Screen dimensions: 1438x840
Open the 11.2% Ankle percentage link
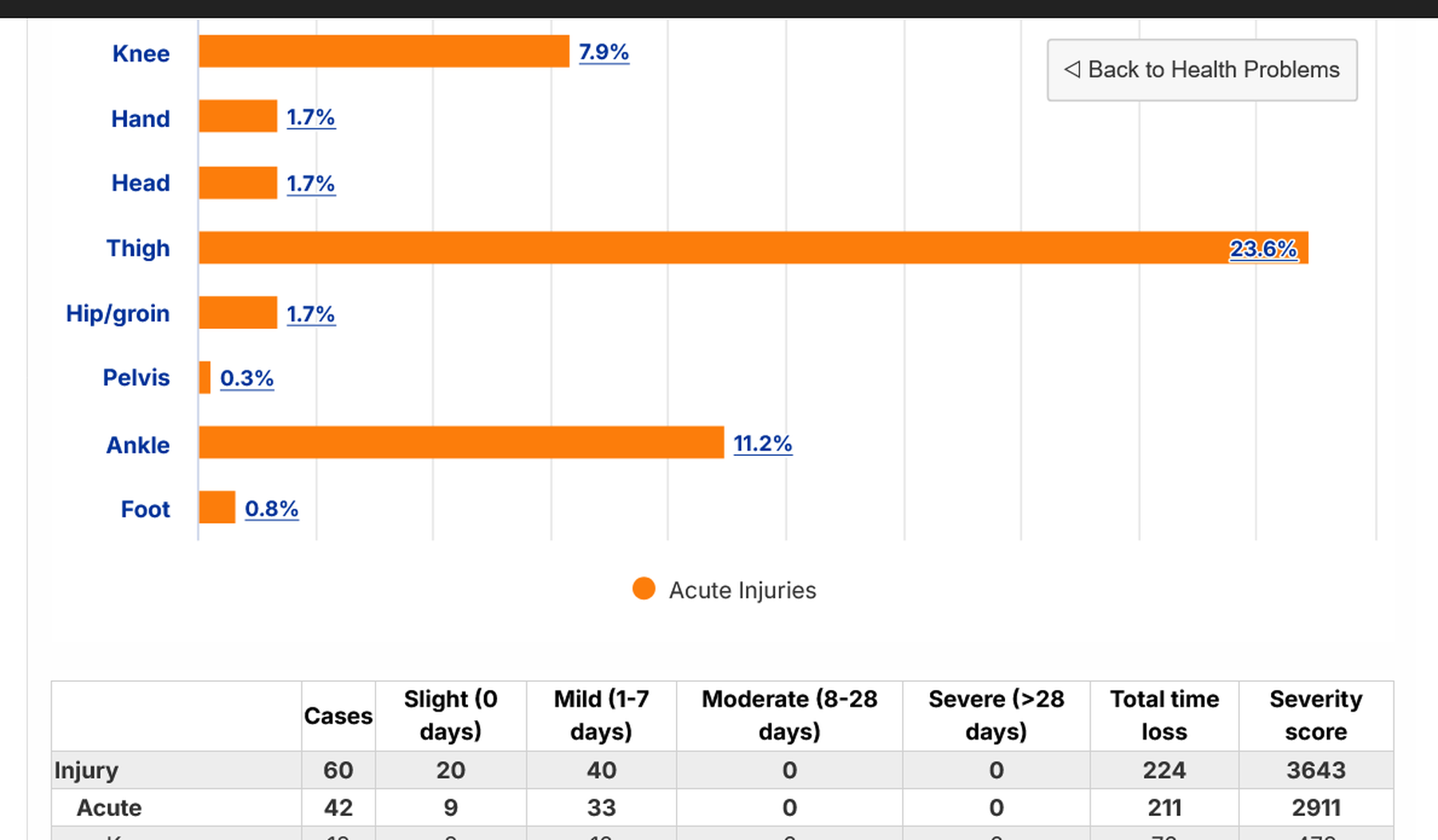pos(763,443)
